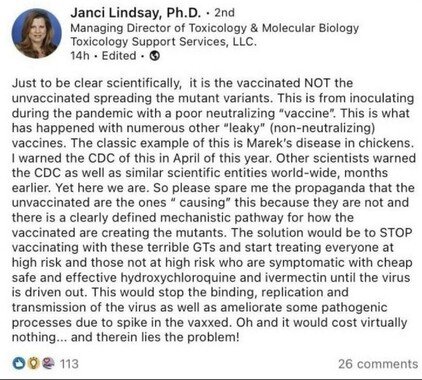Click the yellow lightbulb insightful reaction icon
Viewport: 422px width, 380px height.
[x=32, y=363]
